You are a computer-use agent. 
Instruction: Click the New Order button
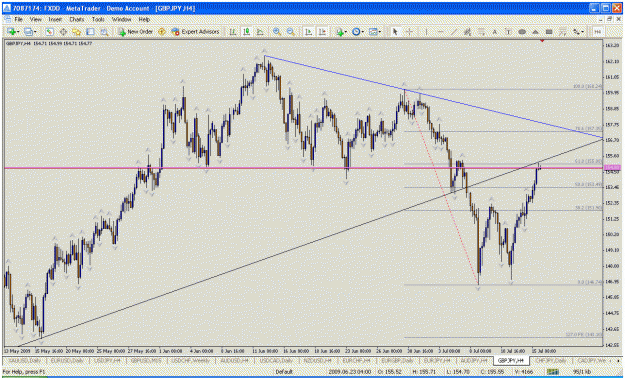tap(136, 32)
